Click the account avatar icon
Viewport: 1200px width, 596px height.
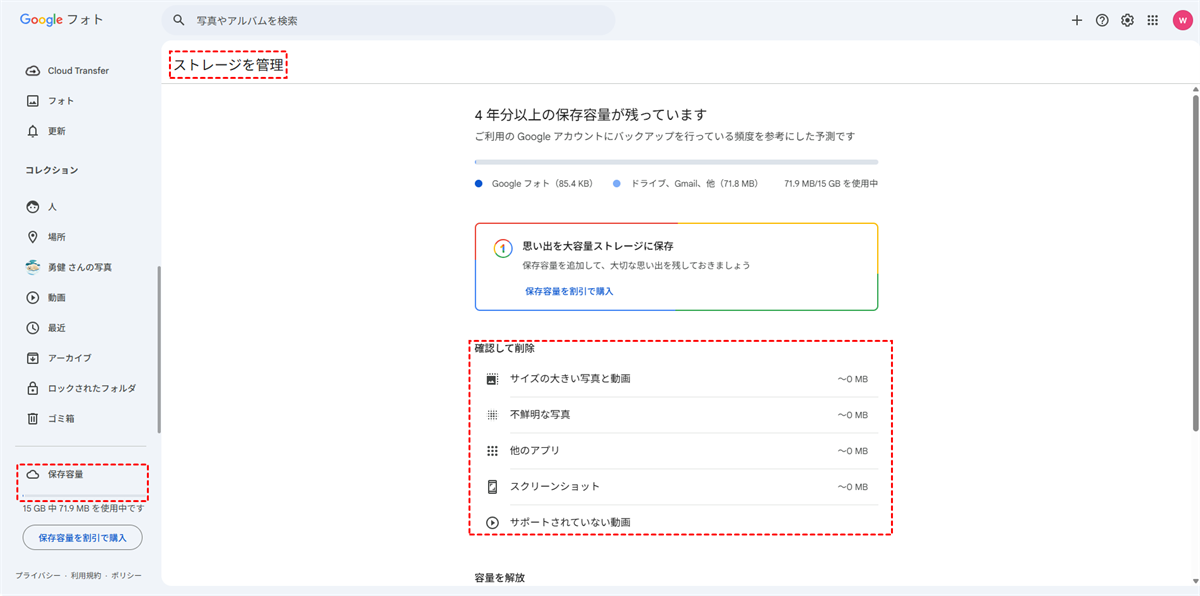[1180, 20]
